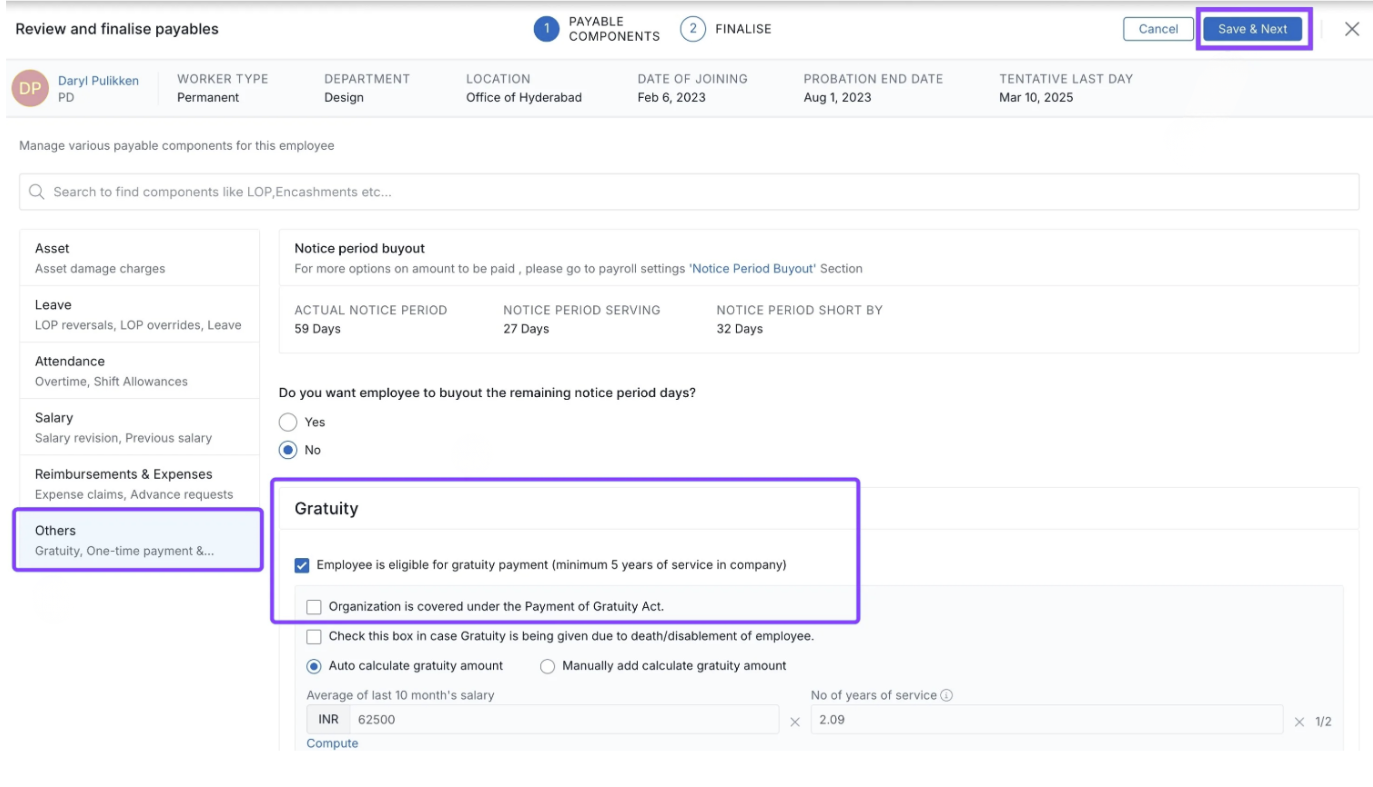Click info icon beside No of years of service
The image size is (1373, 787).
click(x=946, y=695)
